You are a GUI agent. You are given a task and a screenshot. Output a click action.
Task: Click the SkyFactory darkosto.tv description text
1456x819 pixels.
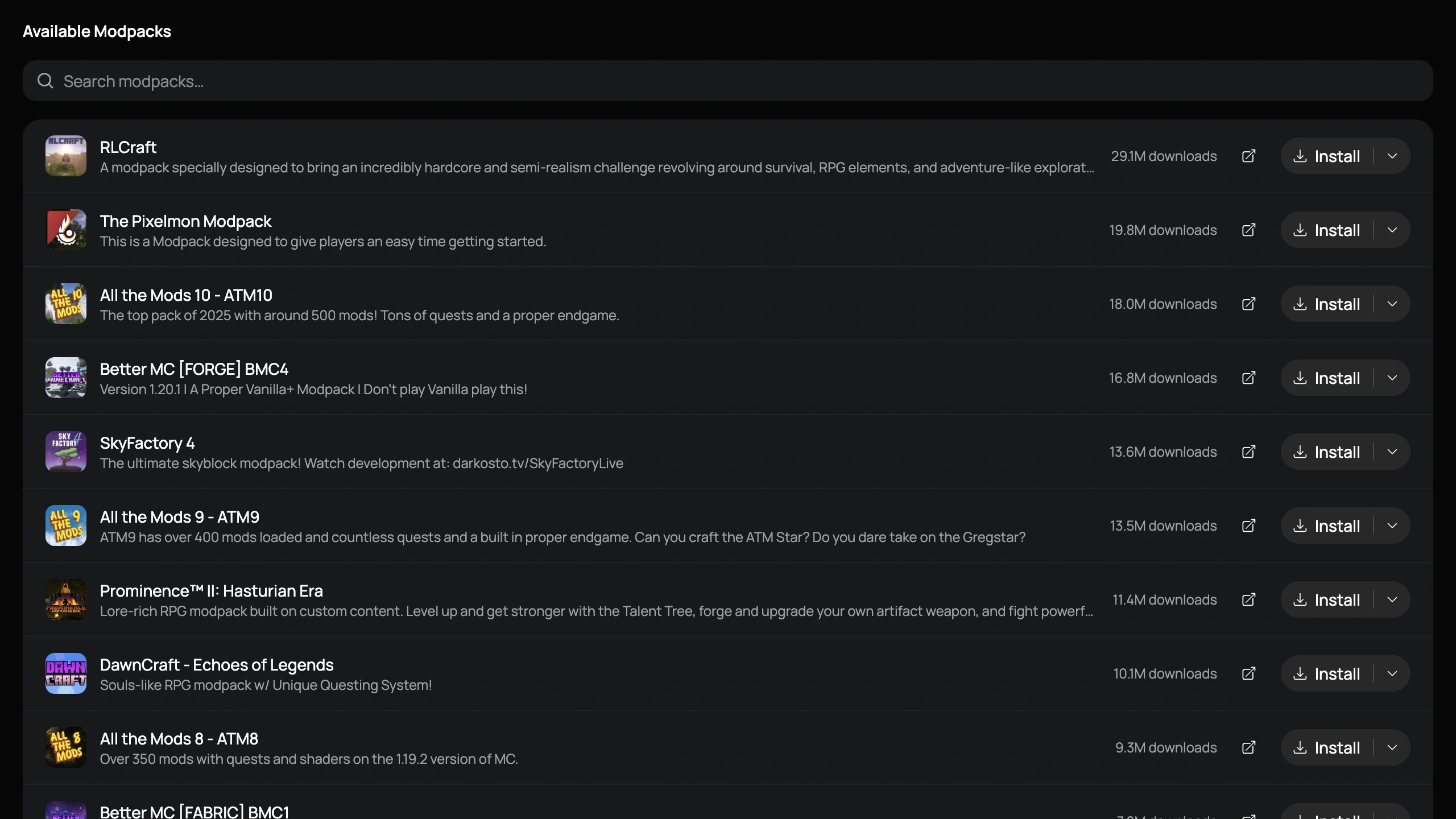362,463
